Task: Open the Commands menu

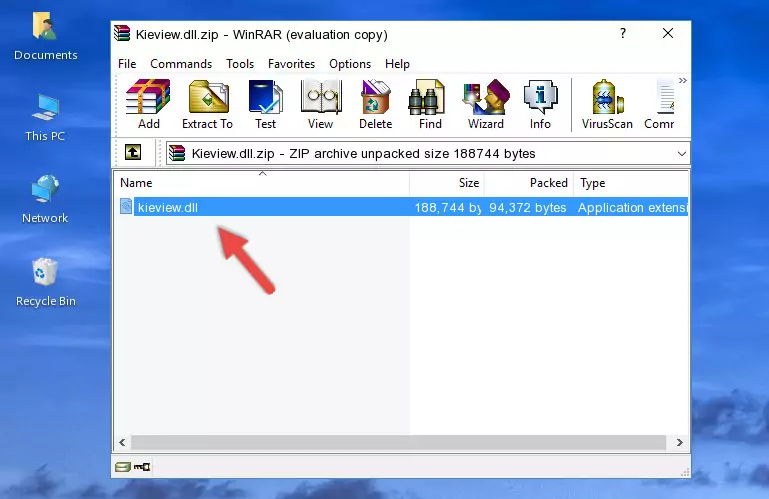Action: click(x=181, y=64)
